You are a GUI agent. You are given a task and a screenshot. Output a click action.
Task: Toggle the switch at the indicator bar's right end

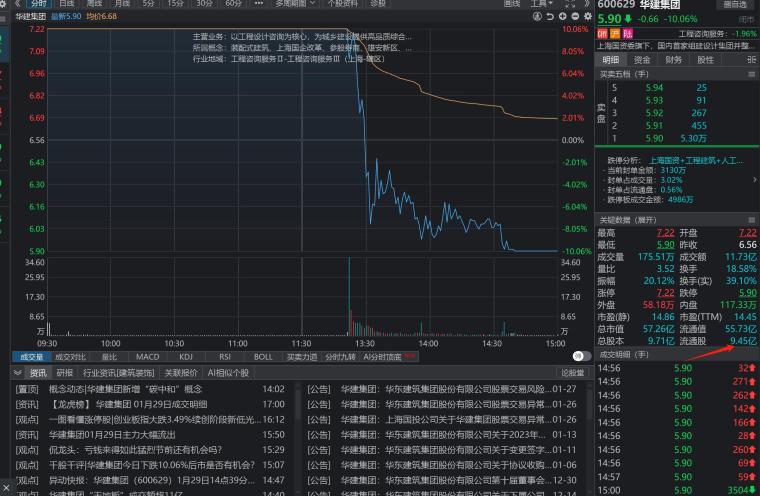(580, 356)
